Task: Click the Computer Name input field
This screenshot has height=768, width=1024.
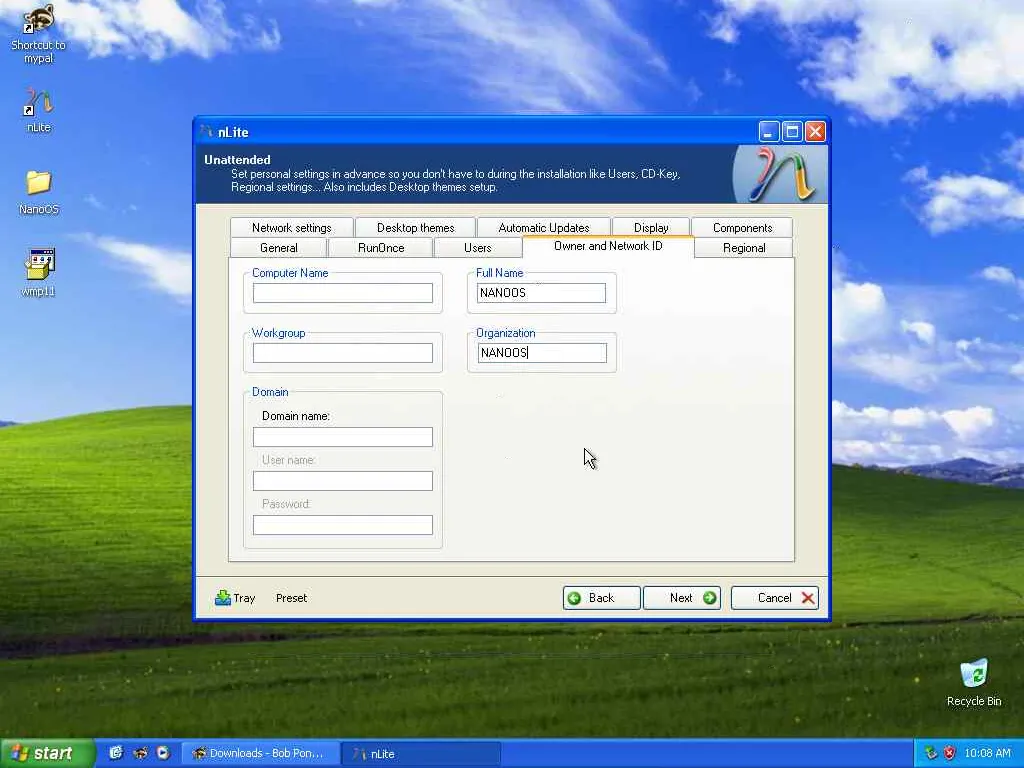Action: (x=343, y=293)
